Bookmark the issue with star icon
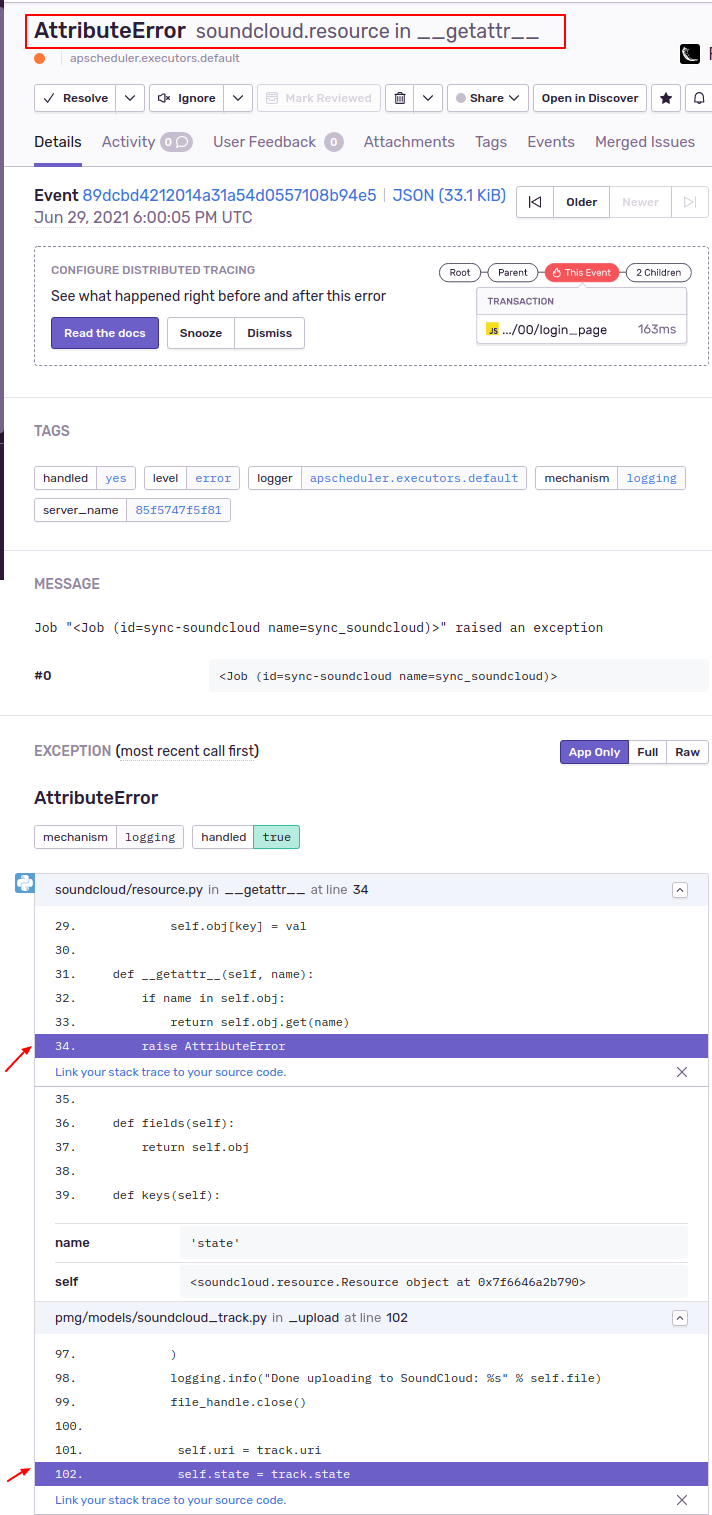 tap(665, 98)
